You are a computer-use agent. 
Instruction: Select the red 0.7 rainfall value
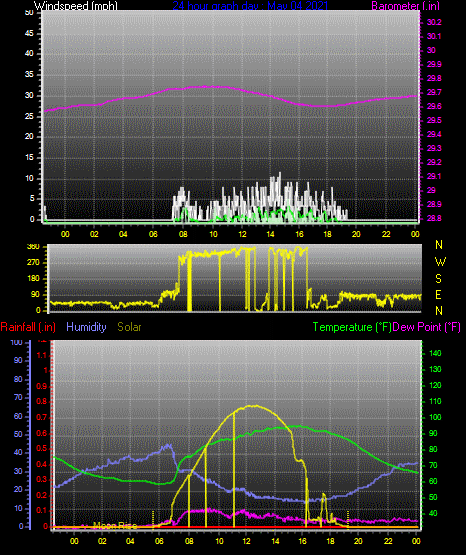click(x=42, y=418)
